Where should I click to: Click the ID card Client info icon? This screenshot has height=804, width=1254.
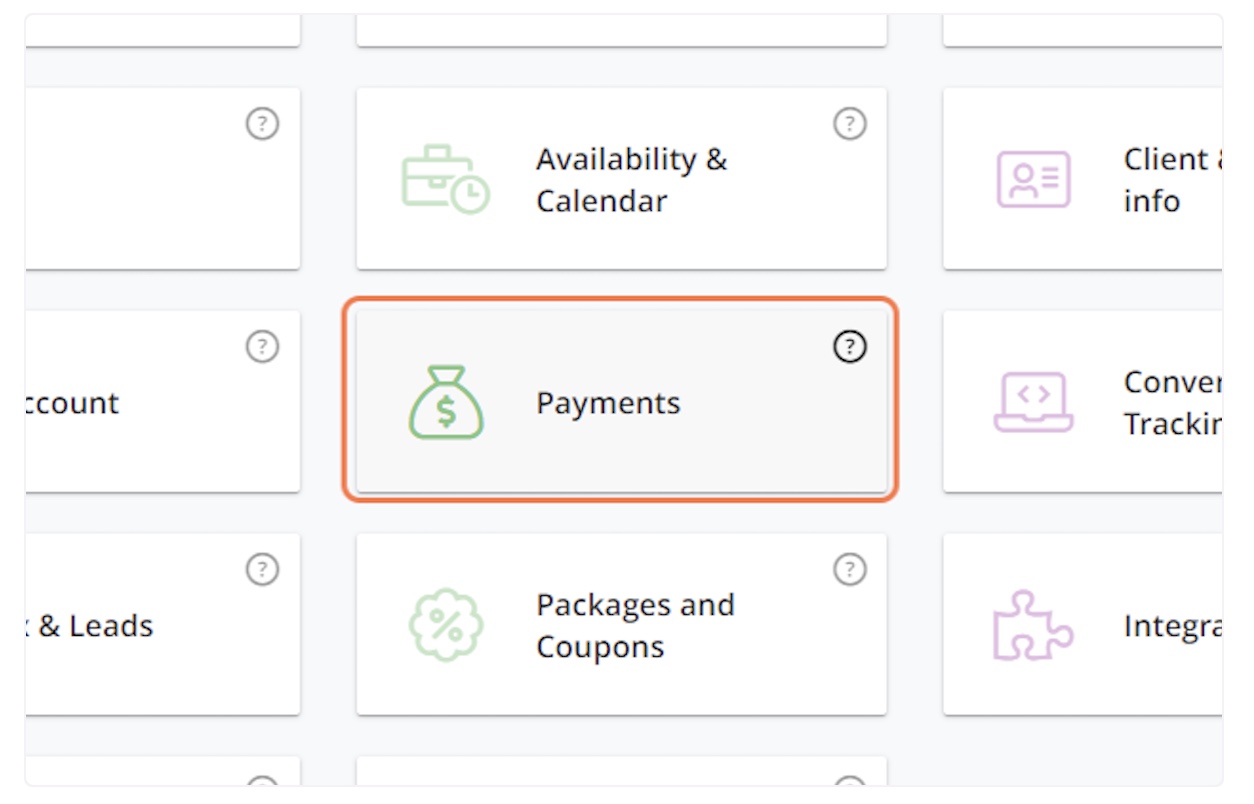tap(1033, 180)
